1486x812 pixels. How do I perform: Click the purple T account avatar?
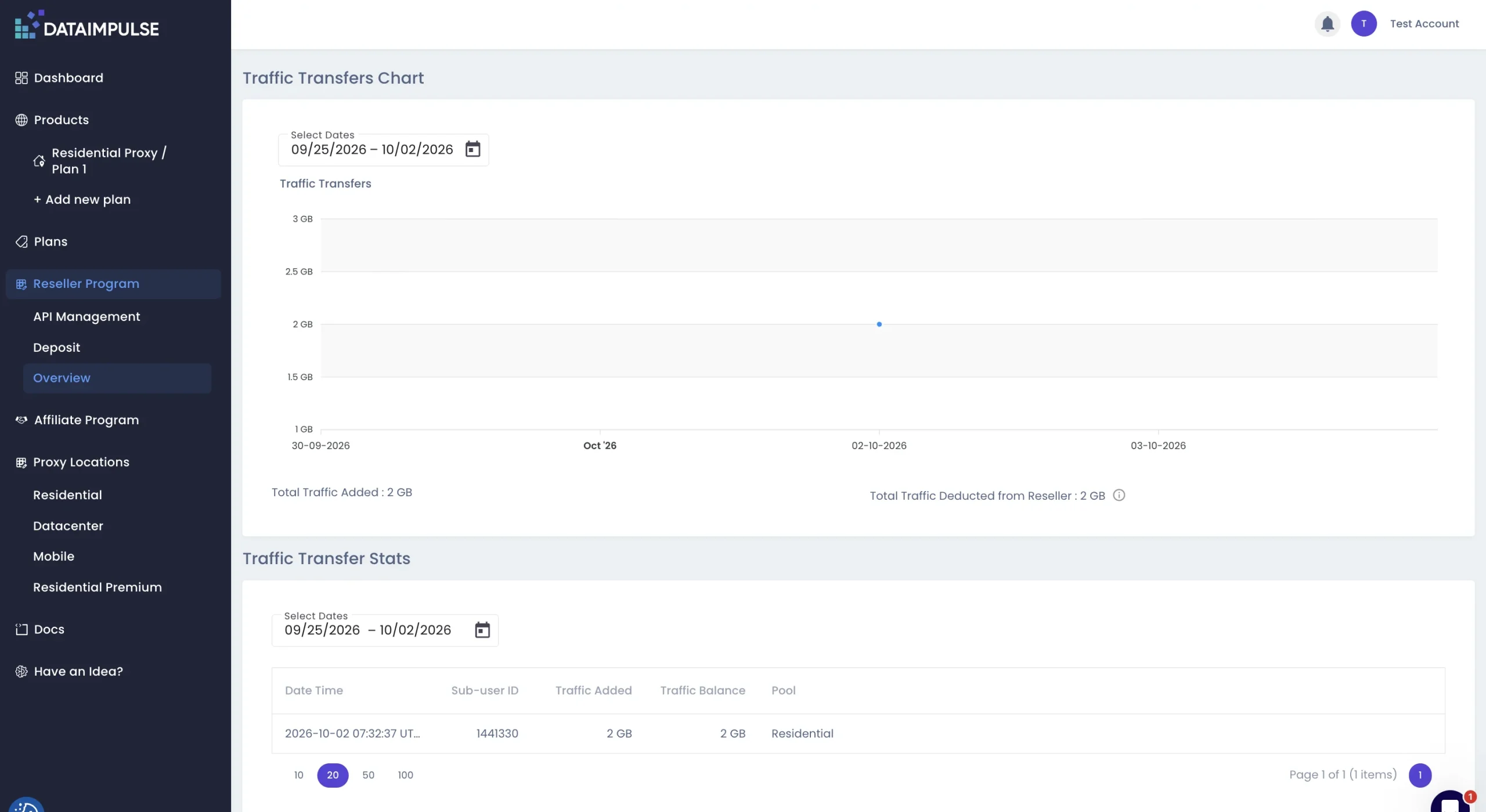[x=1364, y=24]
